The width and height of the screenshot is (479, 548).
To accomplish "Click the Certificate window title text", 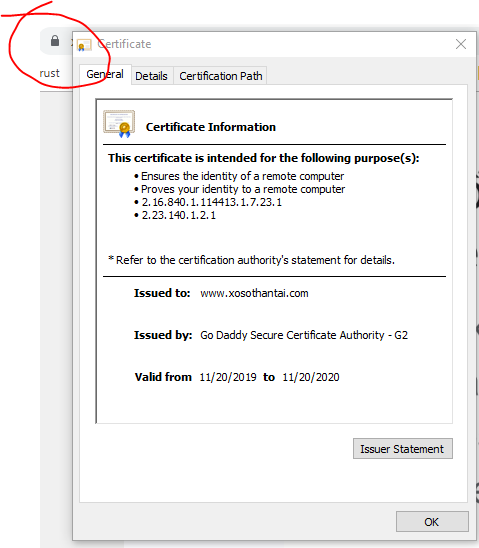I will (x=124, y=44).
